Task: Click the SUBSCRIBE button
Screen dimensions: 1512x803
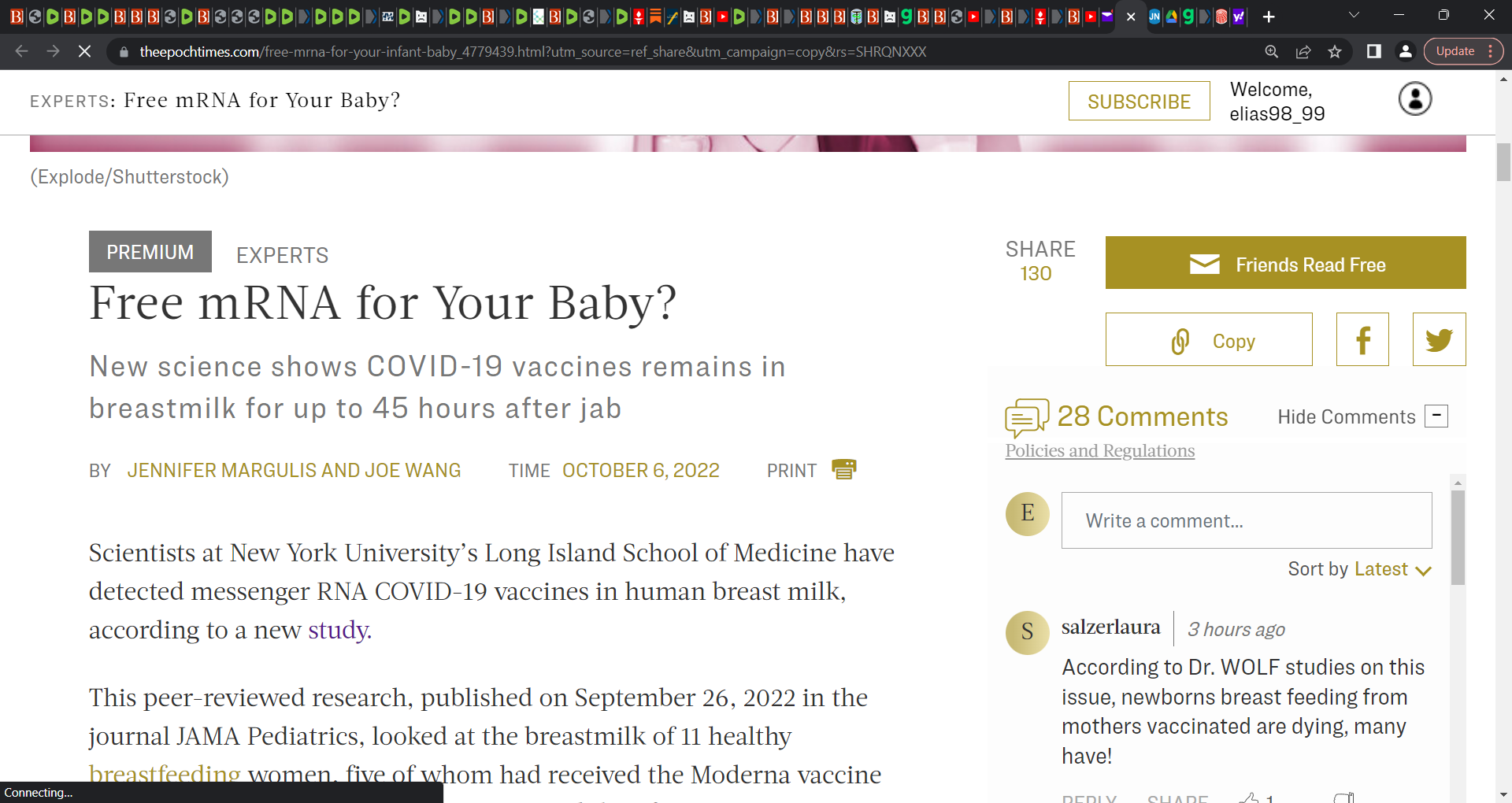Action: click(1139, 101)
